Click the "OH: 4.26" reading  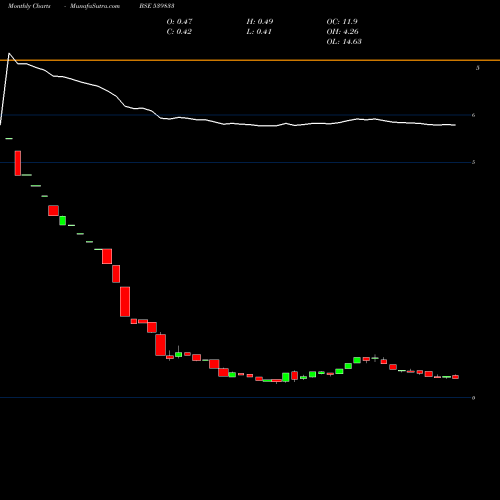coord(342,32)
